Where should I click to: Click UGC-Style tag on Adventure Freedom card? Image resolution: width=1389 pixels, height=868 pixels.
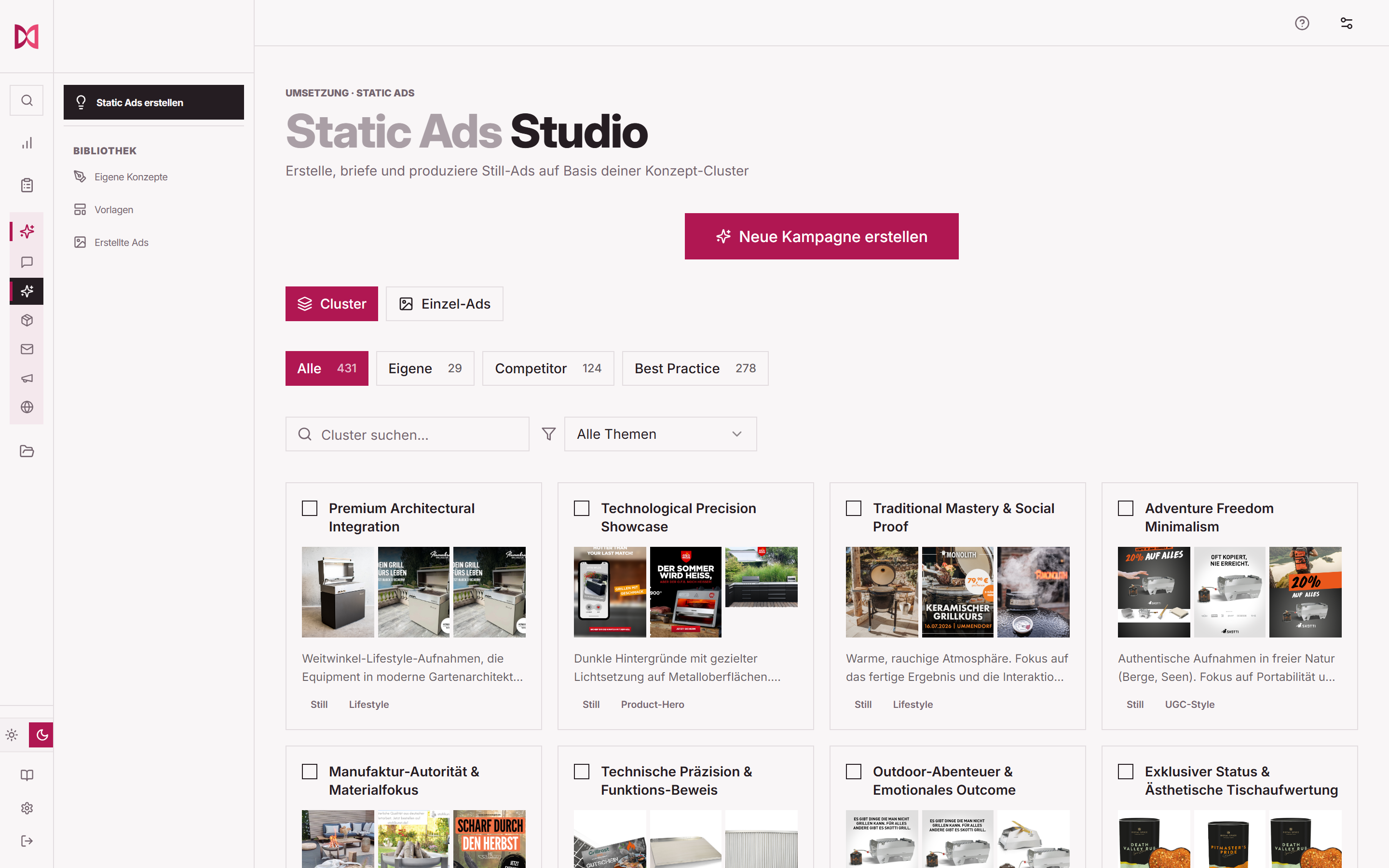click(x=1190, y=705)
